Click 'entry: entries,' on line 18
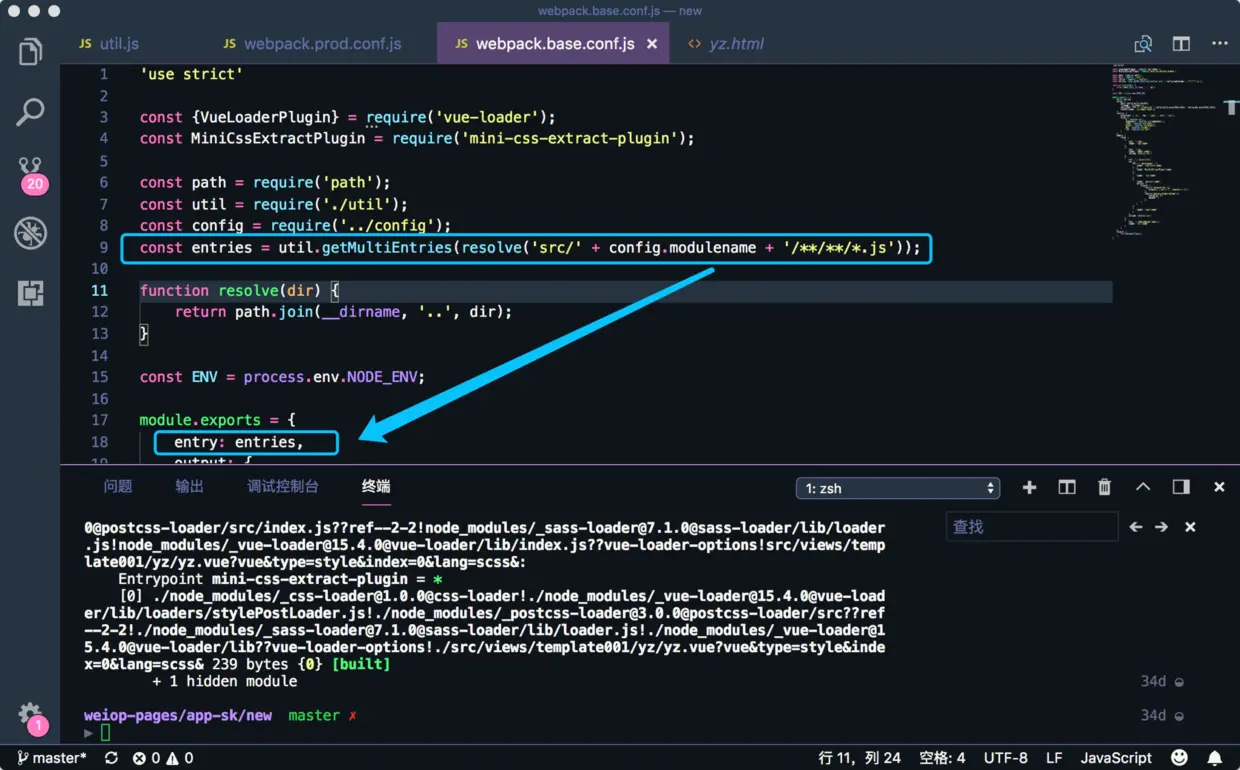 point(238,443)
